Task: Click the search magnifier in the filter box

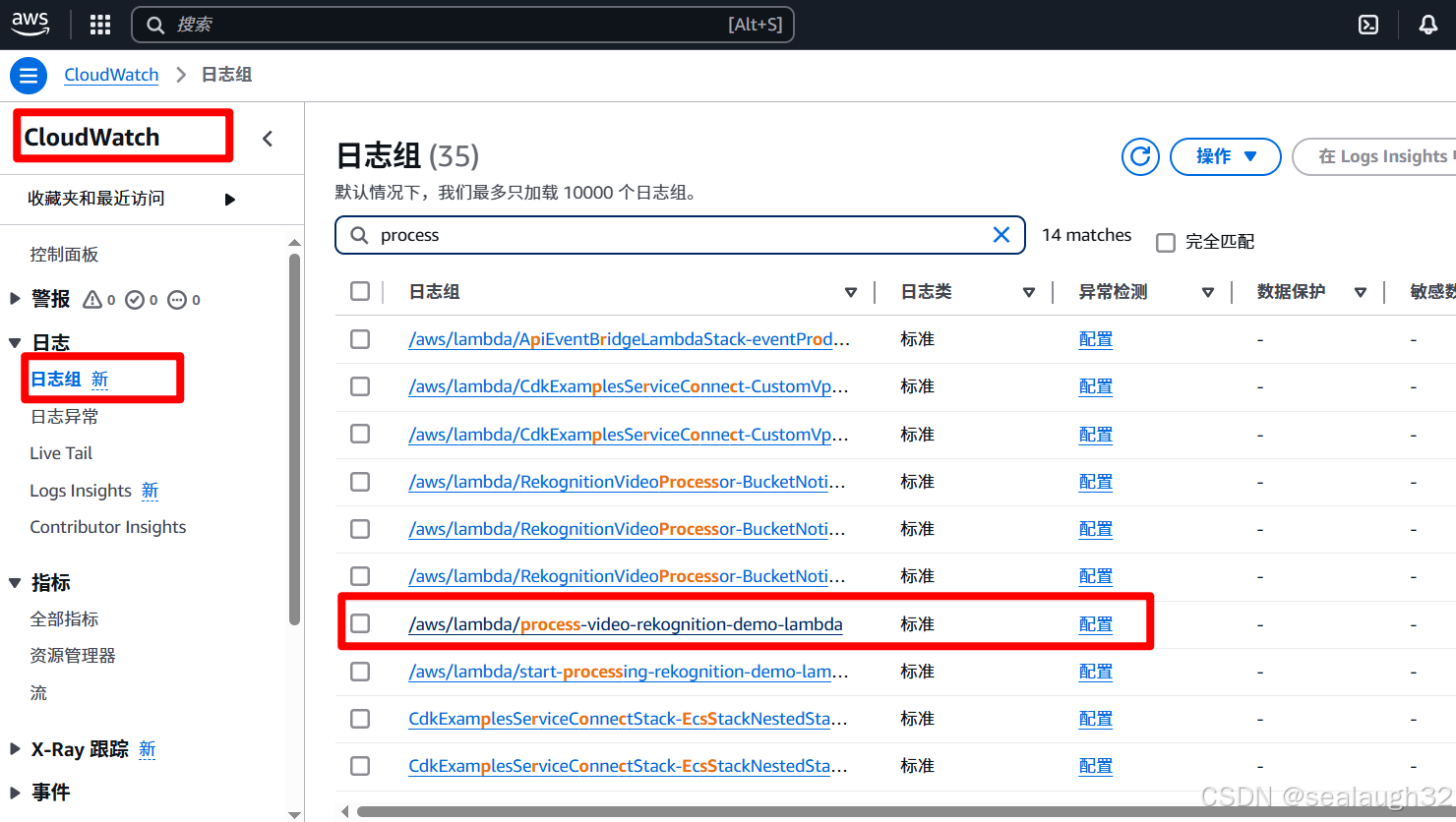Action: click(360, 235)
